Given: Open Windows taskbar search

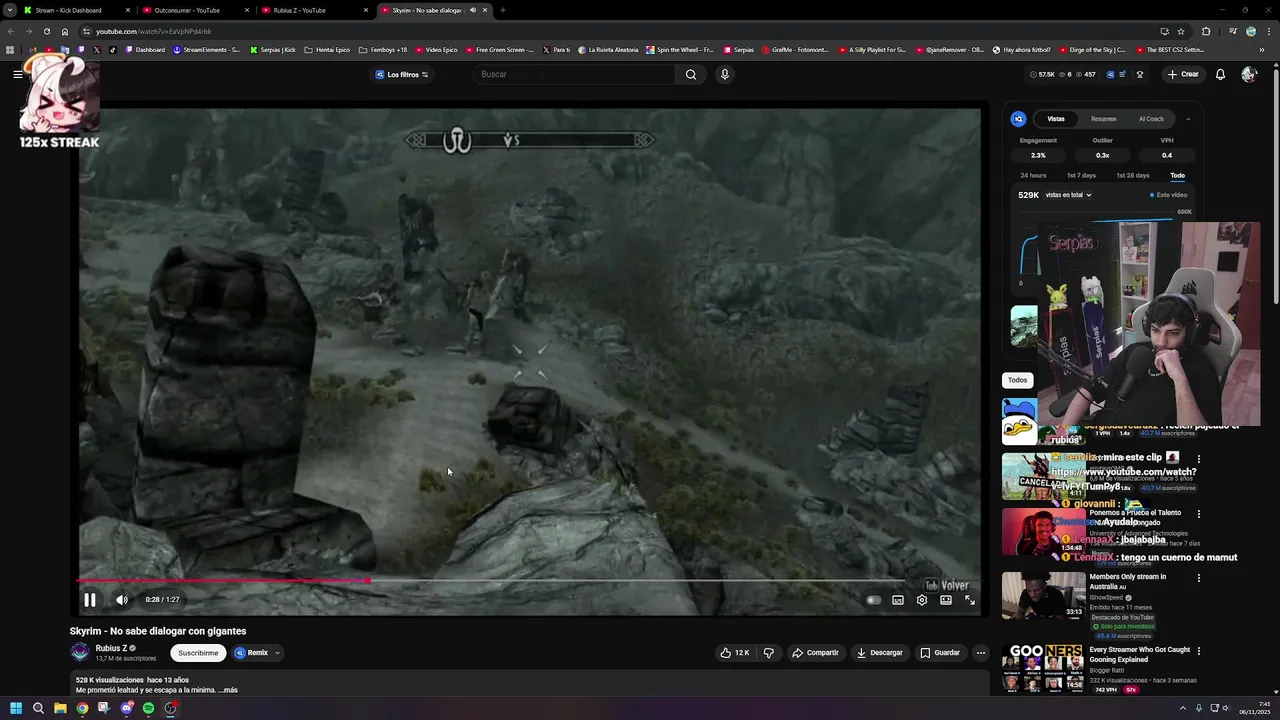Looking at the screenshot, I should tap(38, 708).
